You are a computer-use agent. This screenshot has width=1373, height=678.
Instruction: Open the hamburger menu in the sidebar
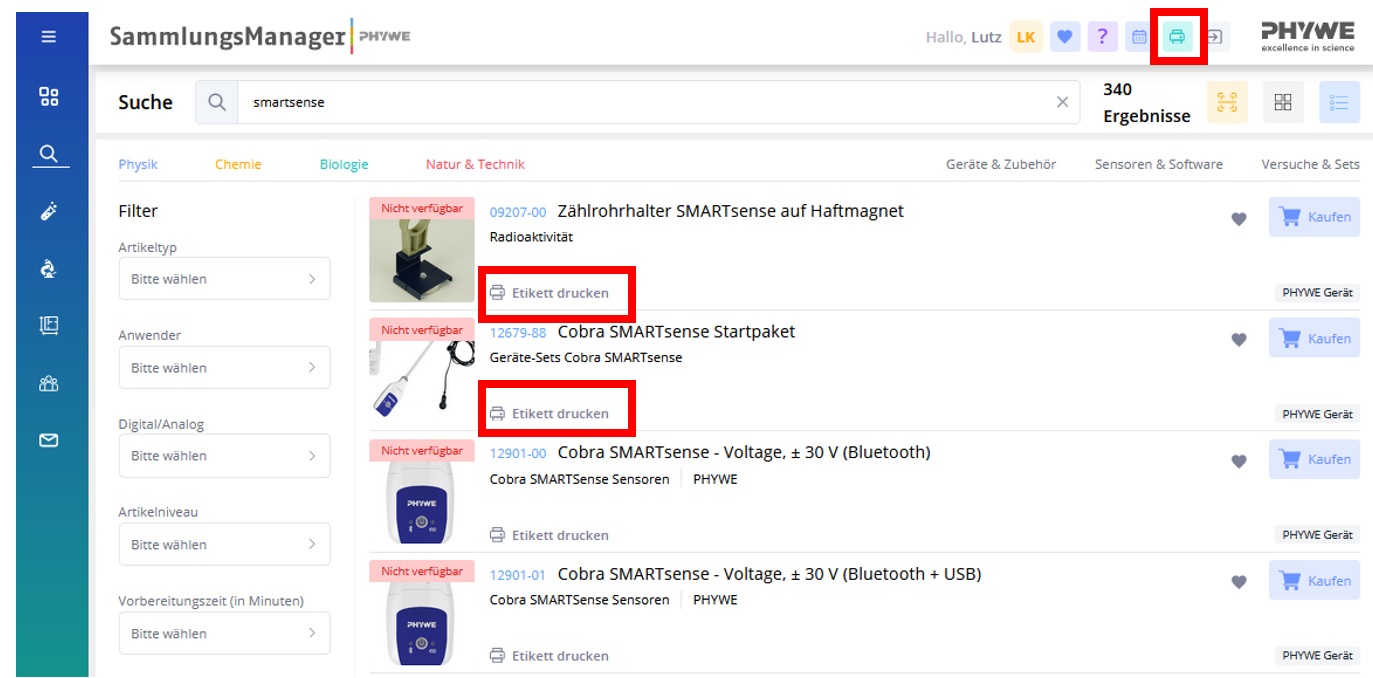click(x=48, y=37)
